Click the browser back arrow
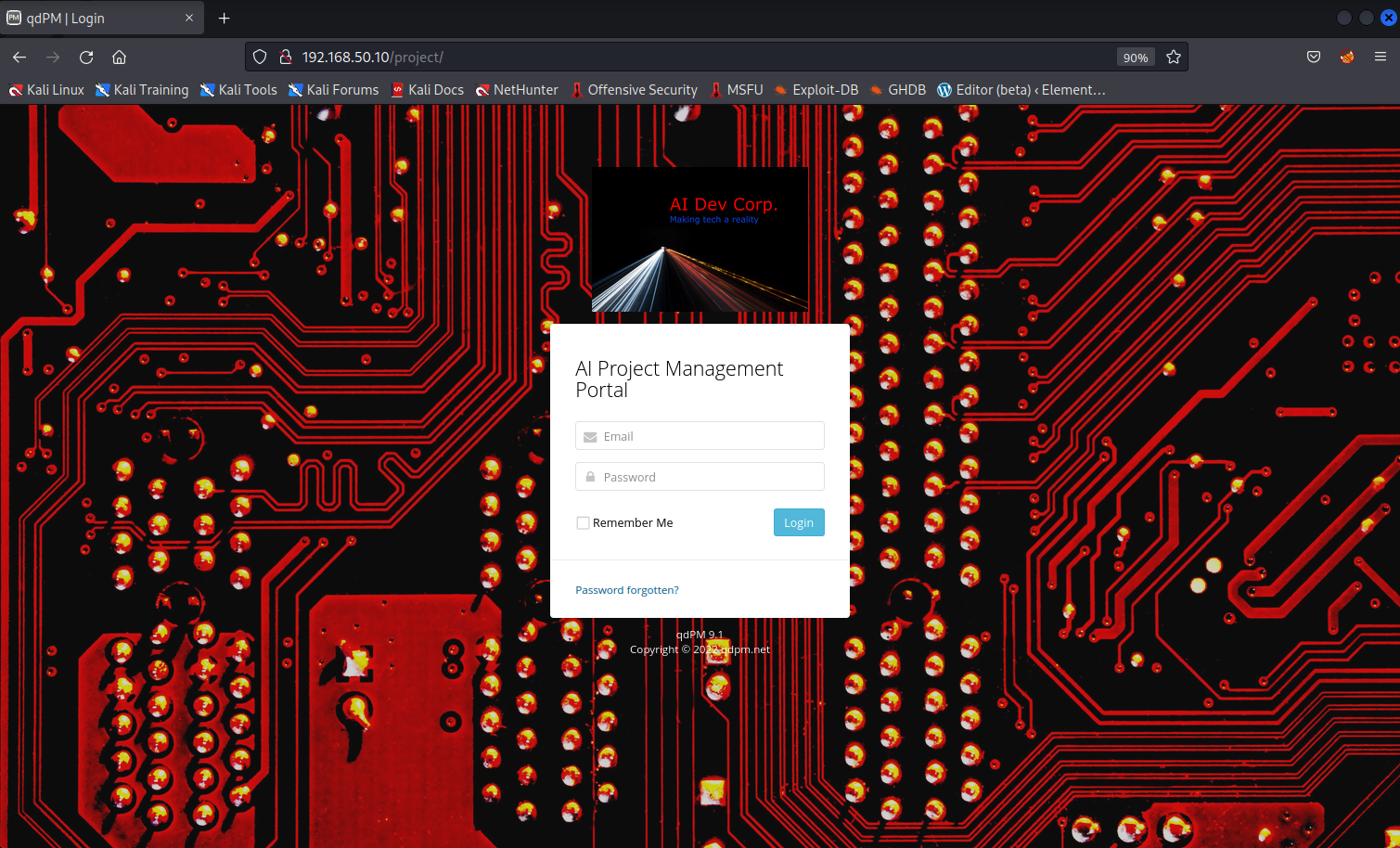The image size is (1400, 848). (19, 58)
